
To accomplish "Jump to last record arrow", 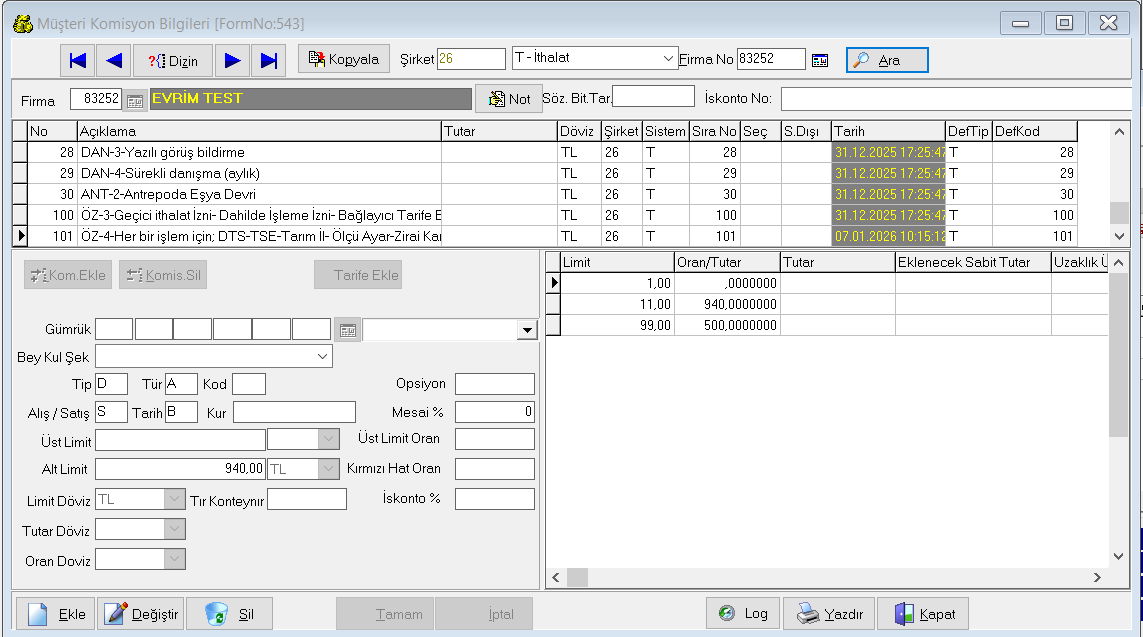I will (x=268, y=60).
